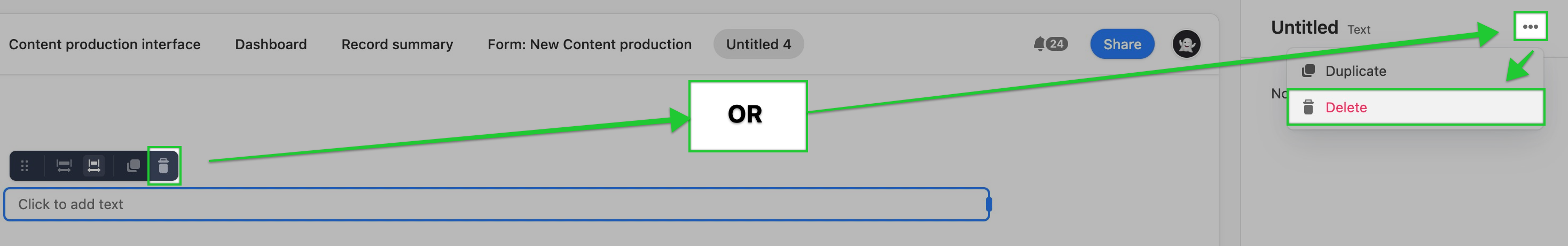Go to Form: New Content production tab
1568x246 pixels.
(590, 44)
